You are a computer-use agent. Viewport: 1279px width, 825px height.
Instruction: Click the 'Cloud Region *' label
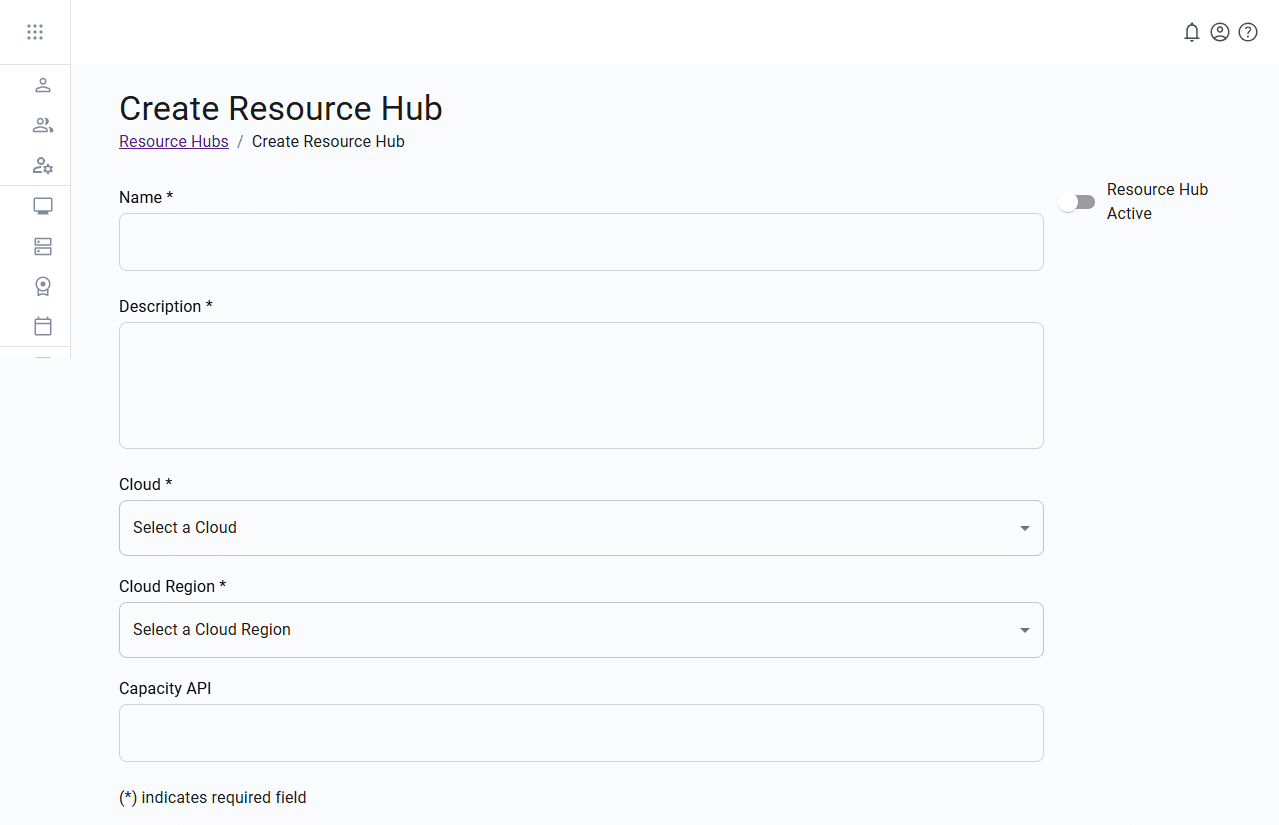point(173,586)
